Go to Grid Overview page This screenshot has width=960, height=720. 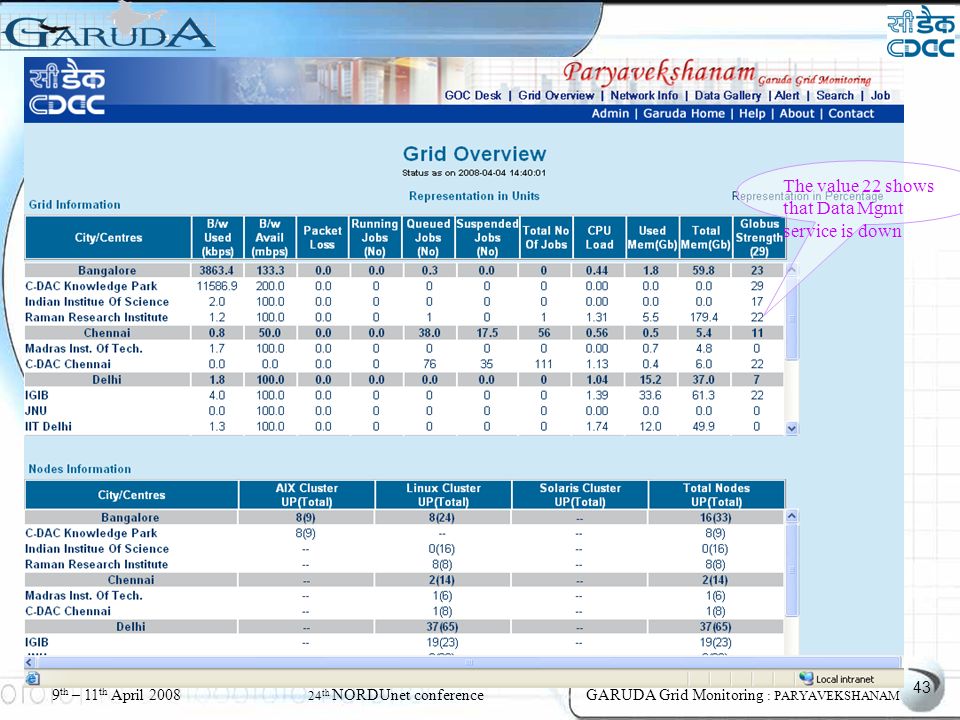[x=556, y=96]
